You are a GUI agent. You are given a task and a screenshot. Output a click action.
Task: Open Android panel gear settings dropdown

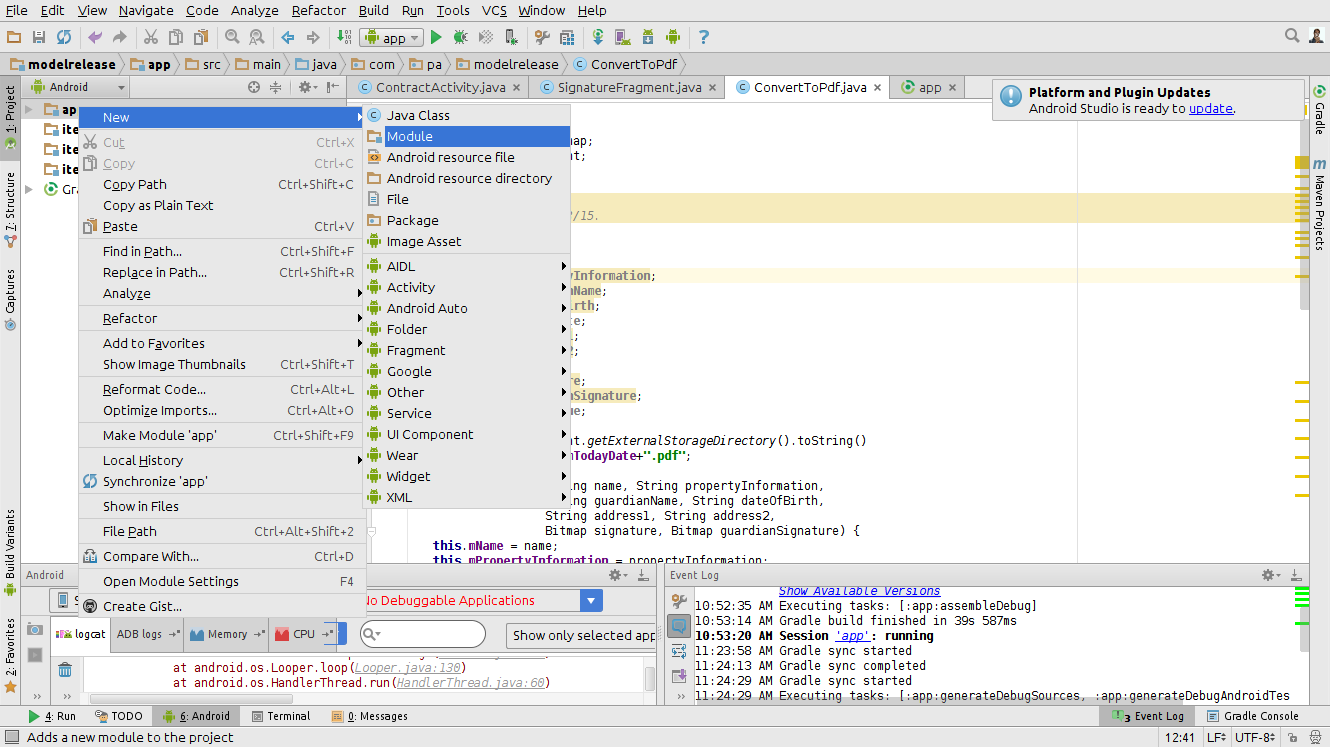tap(619, 575)
